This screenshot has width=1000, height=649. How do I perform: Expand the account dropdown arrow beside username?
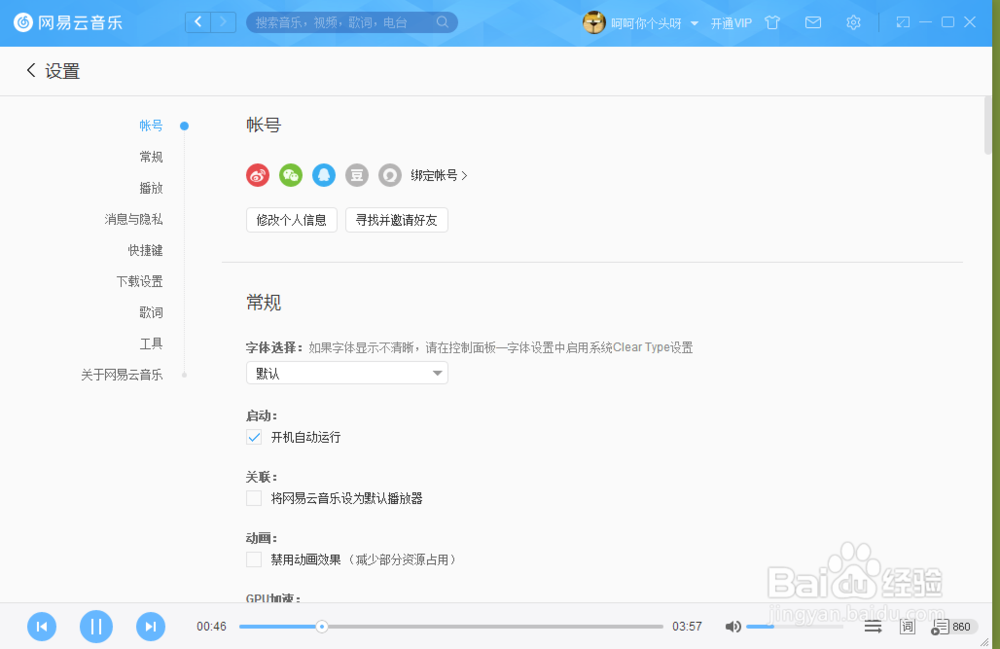click(695, 24)
